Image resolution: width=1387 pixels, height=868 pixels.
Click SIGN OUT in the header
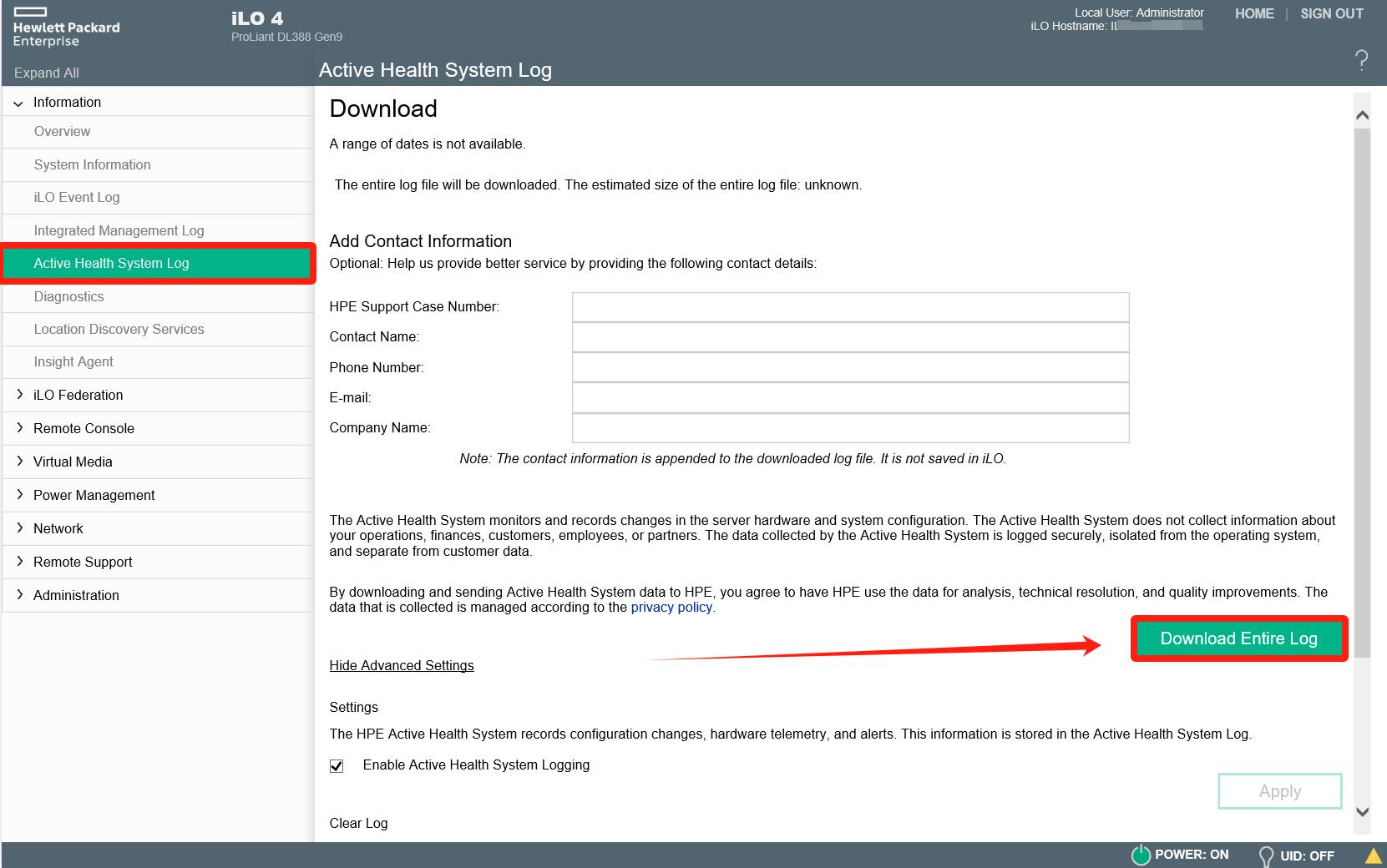click(1331, 14)
